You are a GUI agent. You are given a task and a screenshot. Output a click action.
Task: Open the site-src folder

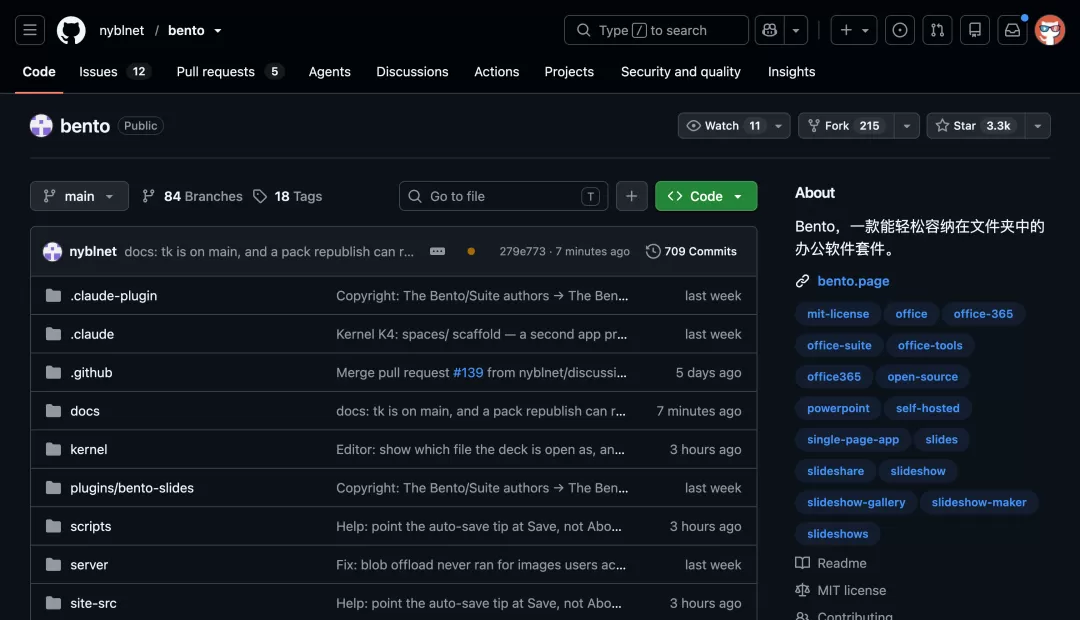click(93, 603)
